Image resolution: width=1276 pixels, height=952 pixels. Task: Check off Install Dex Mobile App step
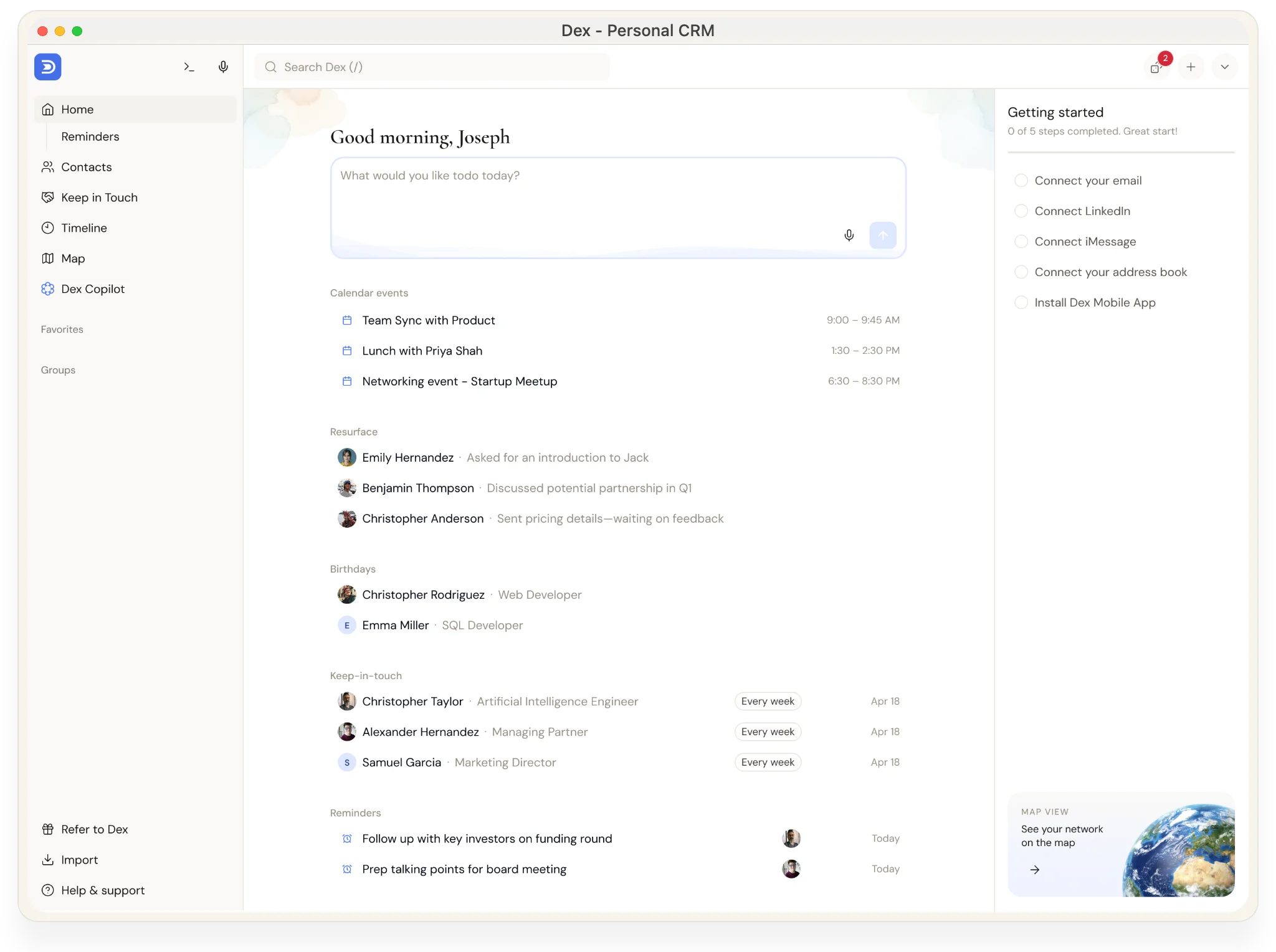point(1021,303)
